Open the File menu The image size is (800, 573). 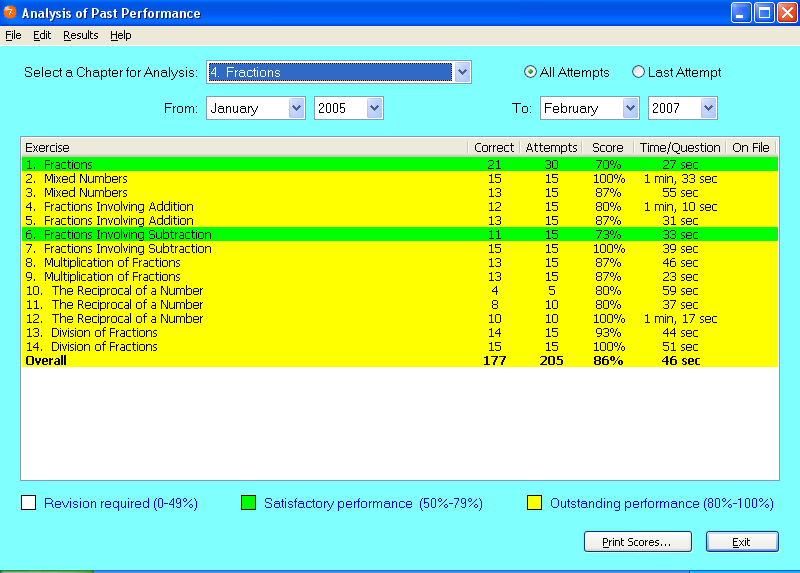tap(13, 35)
